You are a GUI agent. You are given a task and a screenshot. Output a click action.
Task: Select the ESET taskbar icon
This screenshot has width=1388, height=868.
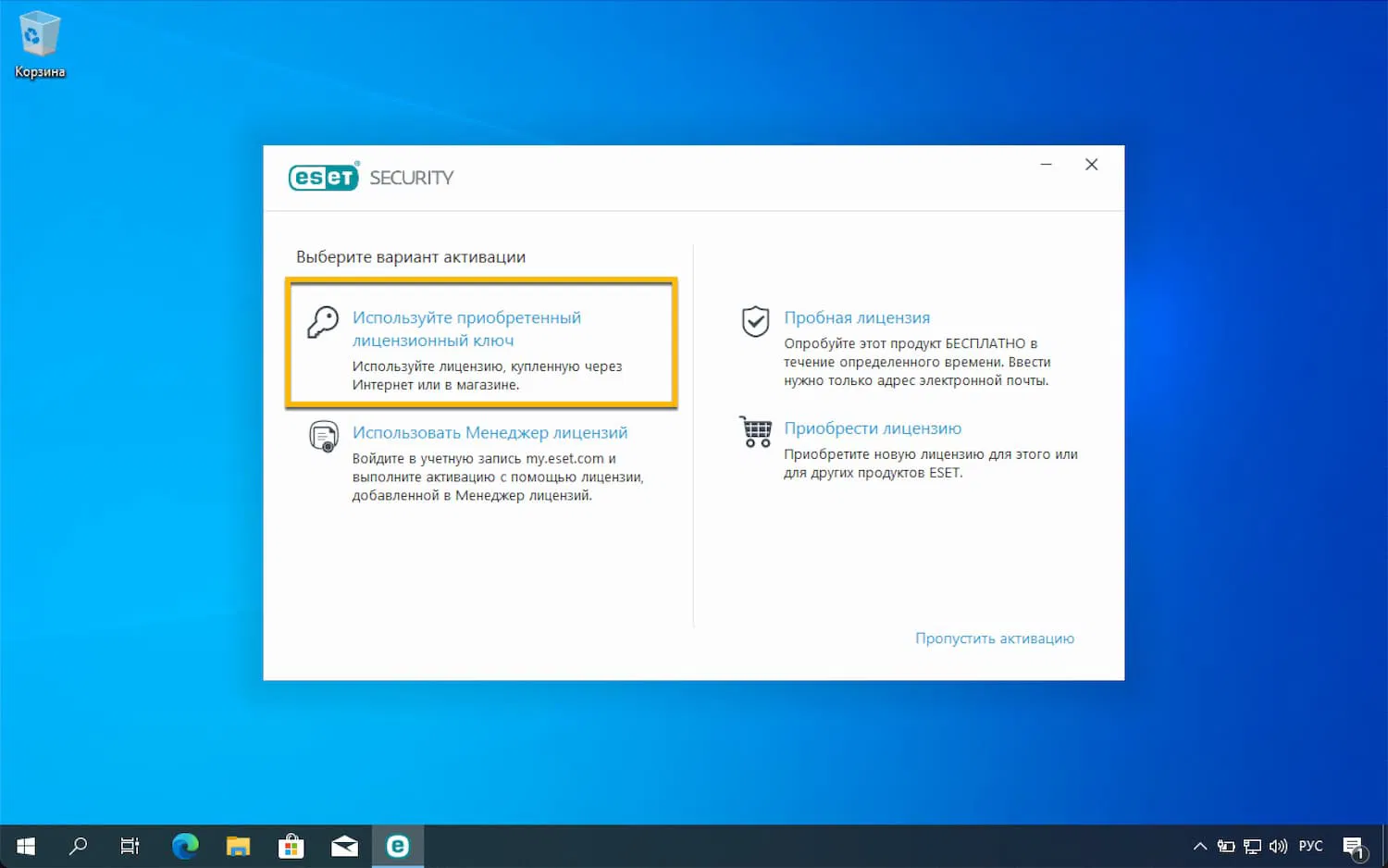(x=398, y=846)
